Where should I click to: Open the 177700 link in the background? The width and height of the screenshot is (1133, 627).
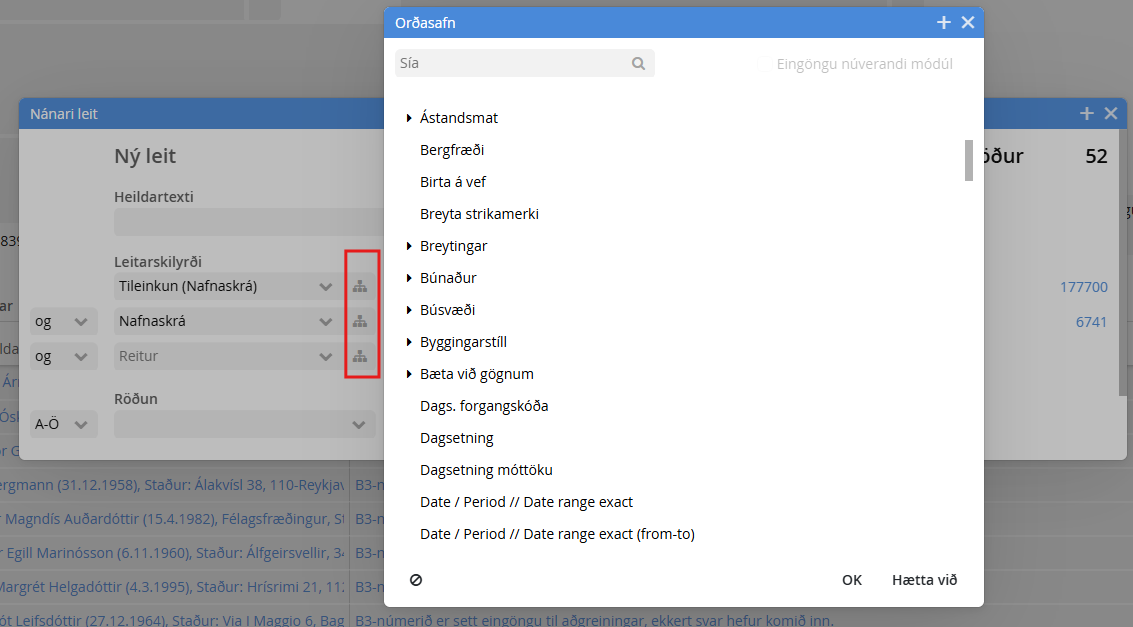pyautogui.click(x=1084, y=287)
